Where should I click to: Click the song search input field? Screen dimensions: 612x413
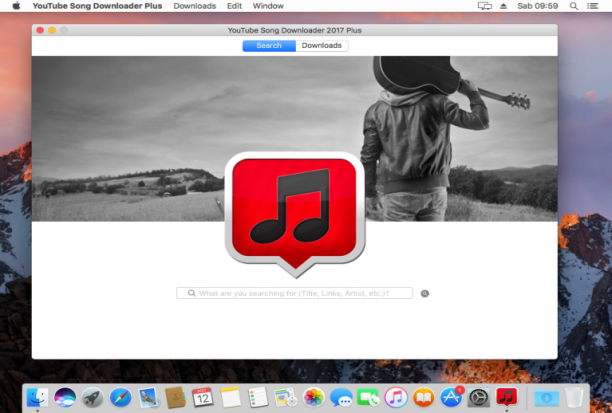(x=294, y=293)
